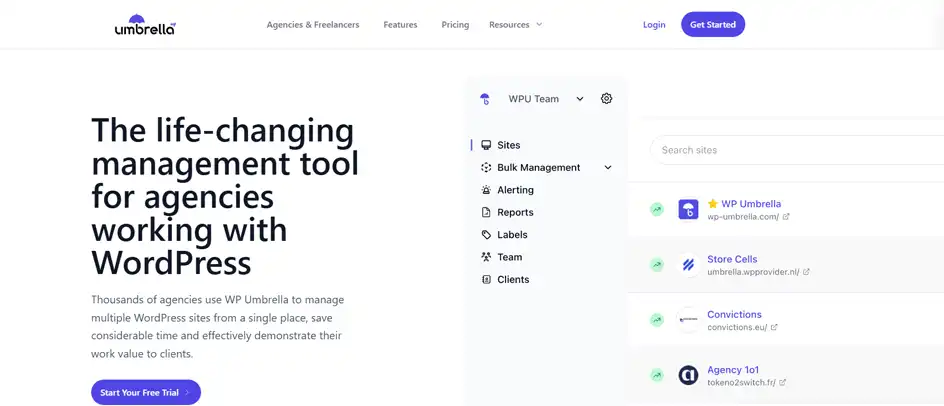Viewport: 944px width, 406px height.
Task: Click the WP Umbrella site logo icon
Action: tap(688, 209)
